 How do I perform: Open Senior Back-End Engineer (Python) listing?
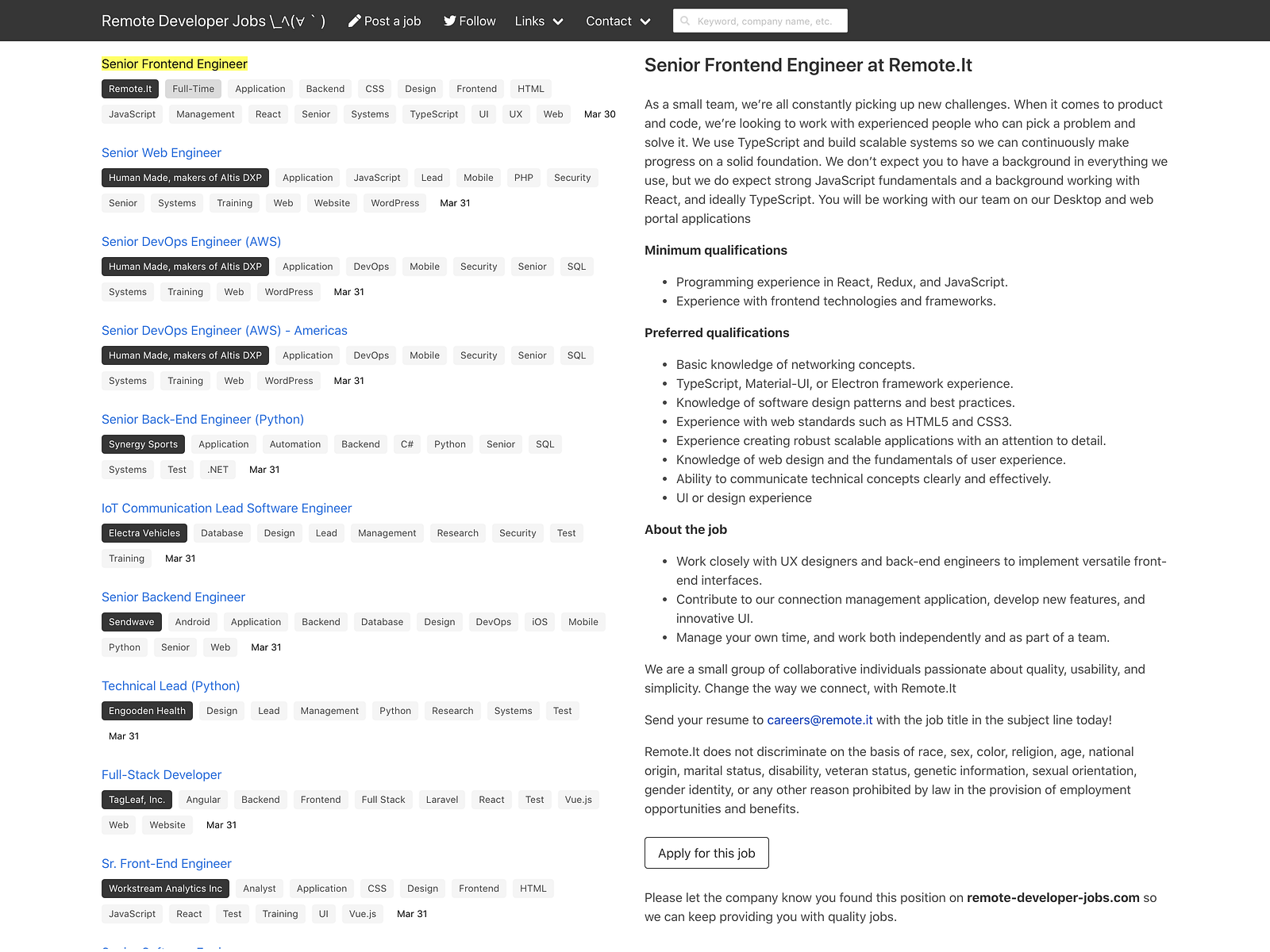click(202, 419)
